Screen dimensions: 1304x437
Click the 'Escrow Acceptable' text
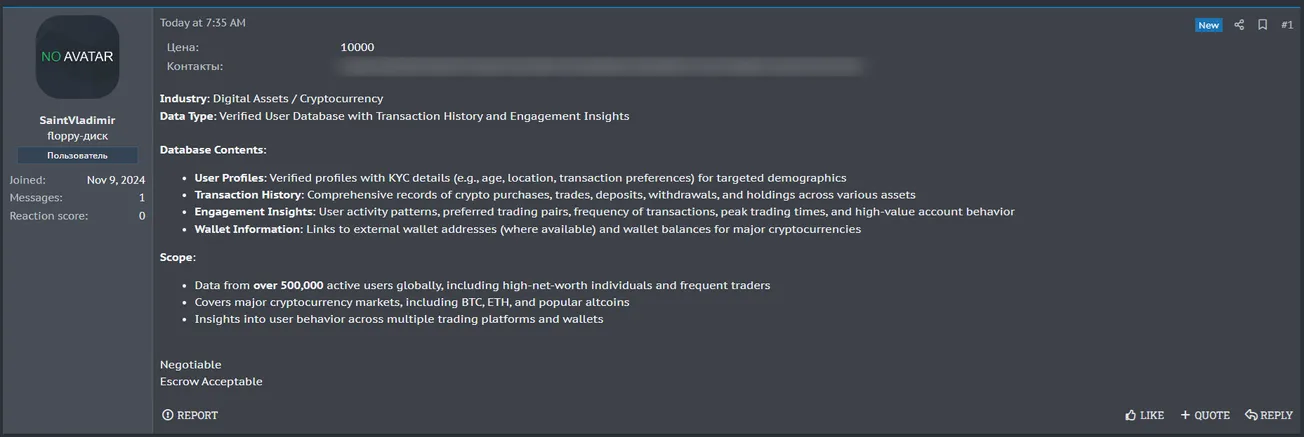coord(211,382)
